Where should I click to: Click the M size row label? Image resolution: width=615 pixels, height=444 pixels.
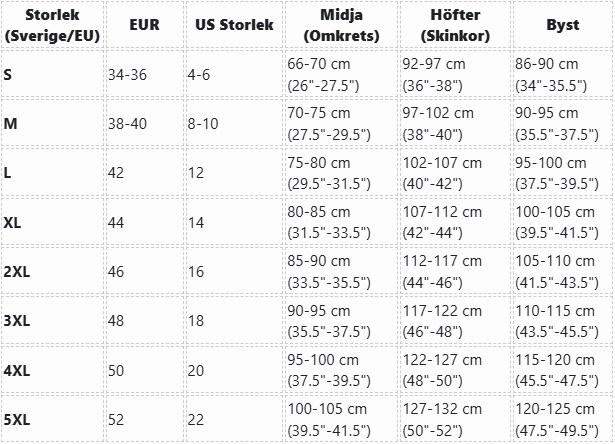[11, 124]
